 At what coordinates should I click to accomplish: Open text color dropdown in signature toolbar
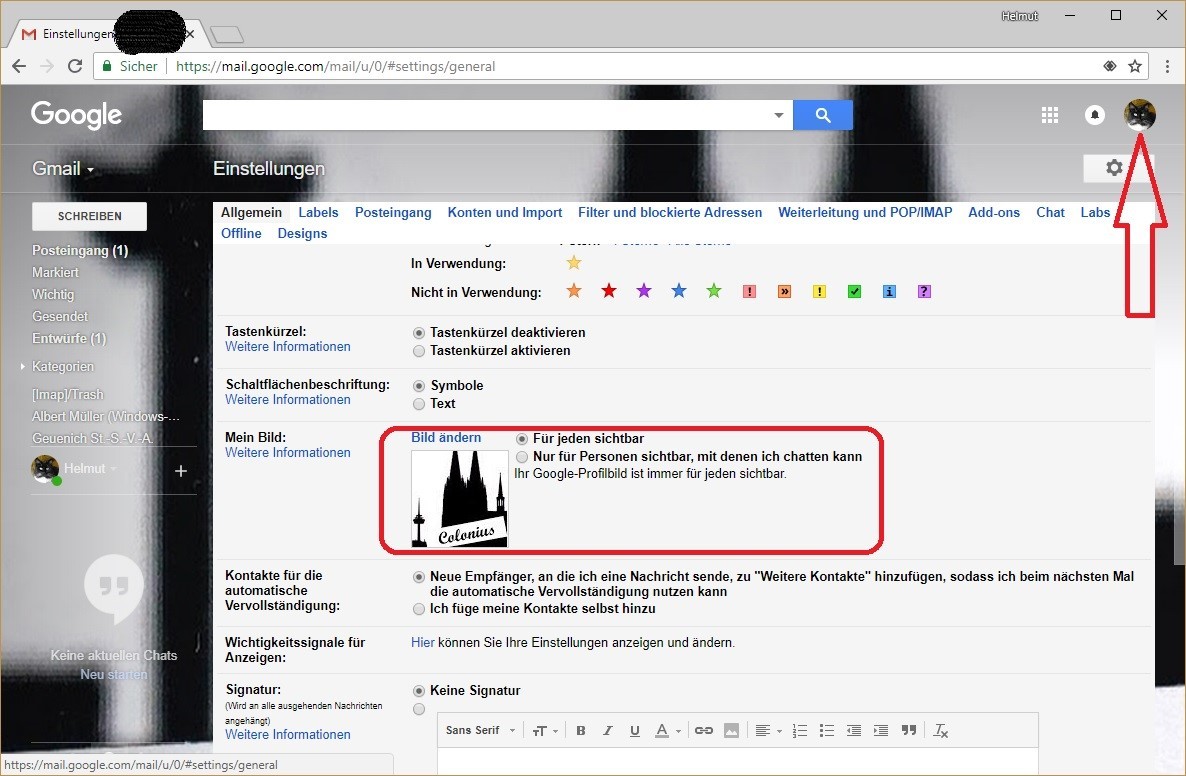pos(668,731)
